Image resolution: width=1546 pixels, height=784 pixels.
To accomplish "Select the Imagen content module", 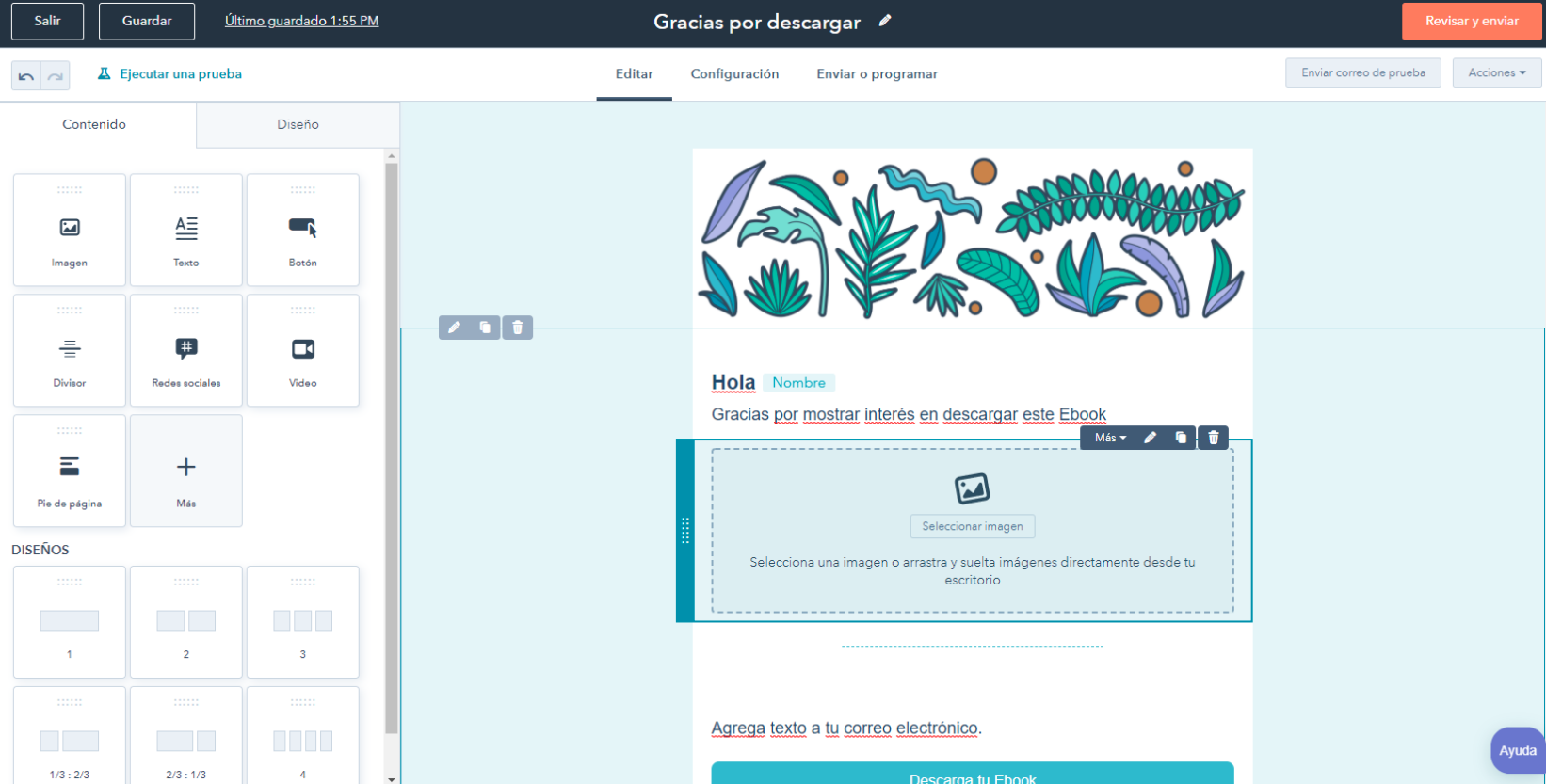I will [x=70, y=230].
